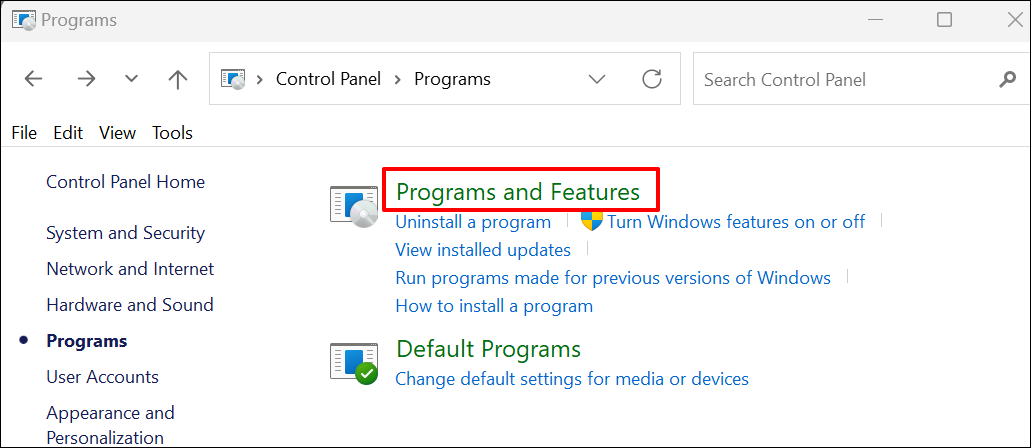This screenshot has height=448, width=1031.
Task: Click the forward navigation arrow
Action: click(x=85, y=79)
